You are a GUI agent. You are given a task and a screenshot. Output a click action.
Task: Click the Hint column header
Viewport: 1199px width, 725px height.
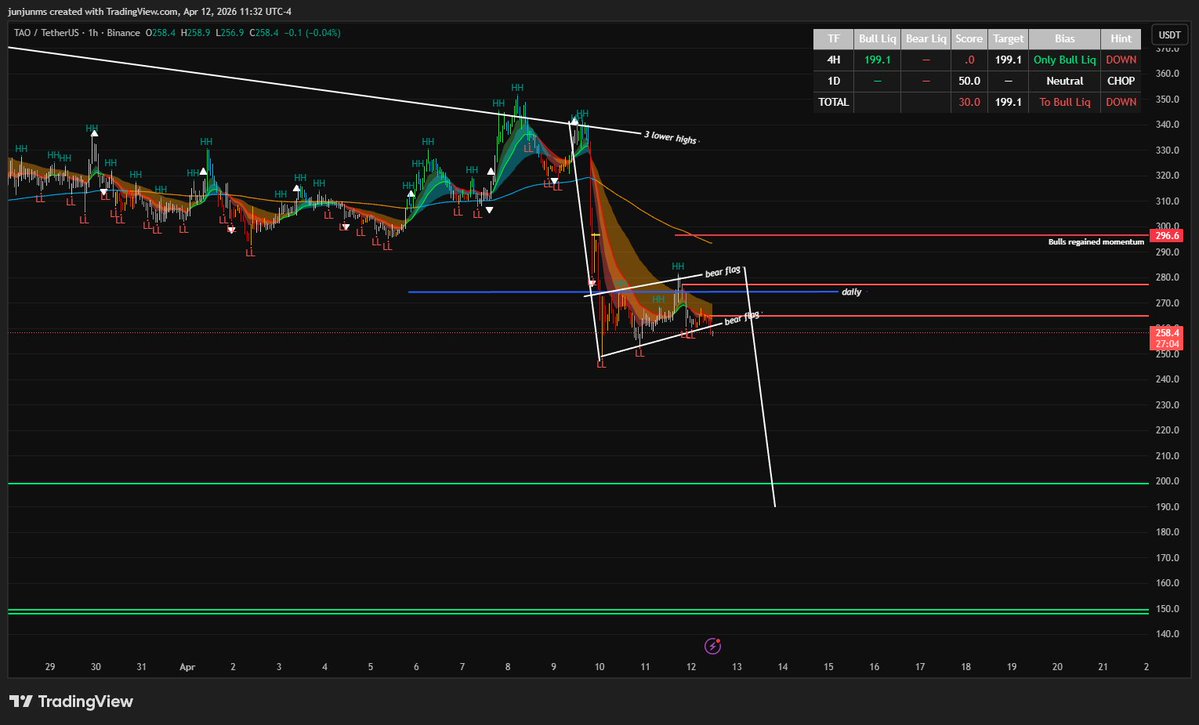point(1121,39)
